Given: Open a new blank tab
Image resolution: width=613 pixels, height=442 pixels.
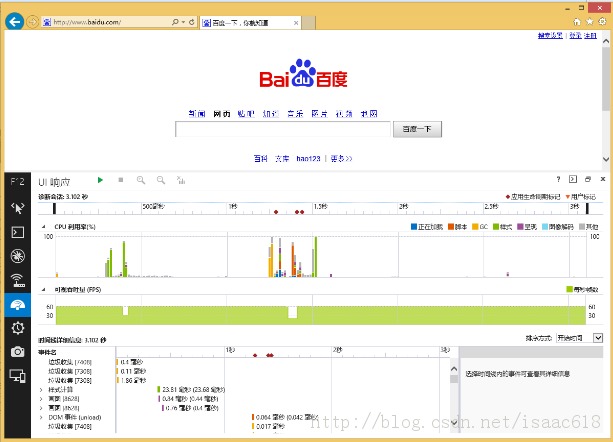Looking at the screenshot, I should click(308, 23).
